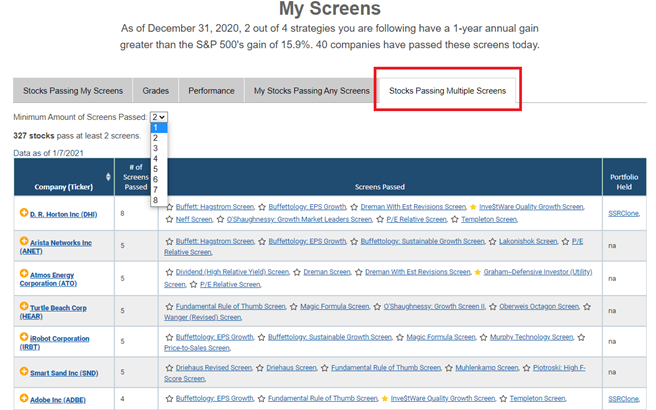This screenshot has height=410, width=656.
Task: Unfavorite gold star Inve$tWare Quality Growth, D. R. Horton row
Action: [473, 207]
